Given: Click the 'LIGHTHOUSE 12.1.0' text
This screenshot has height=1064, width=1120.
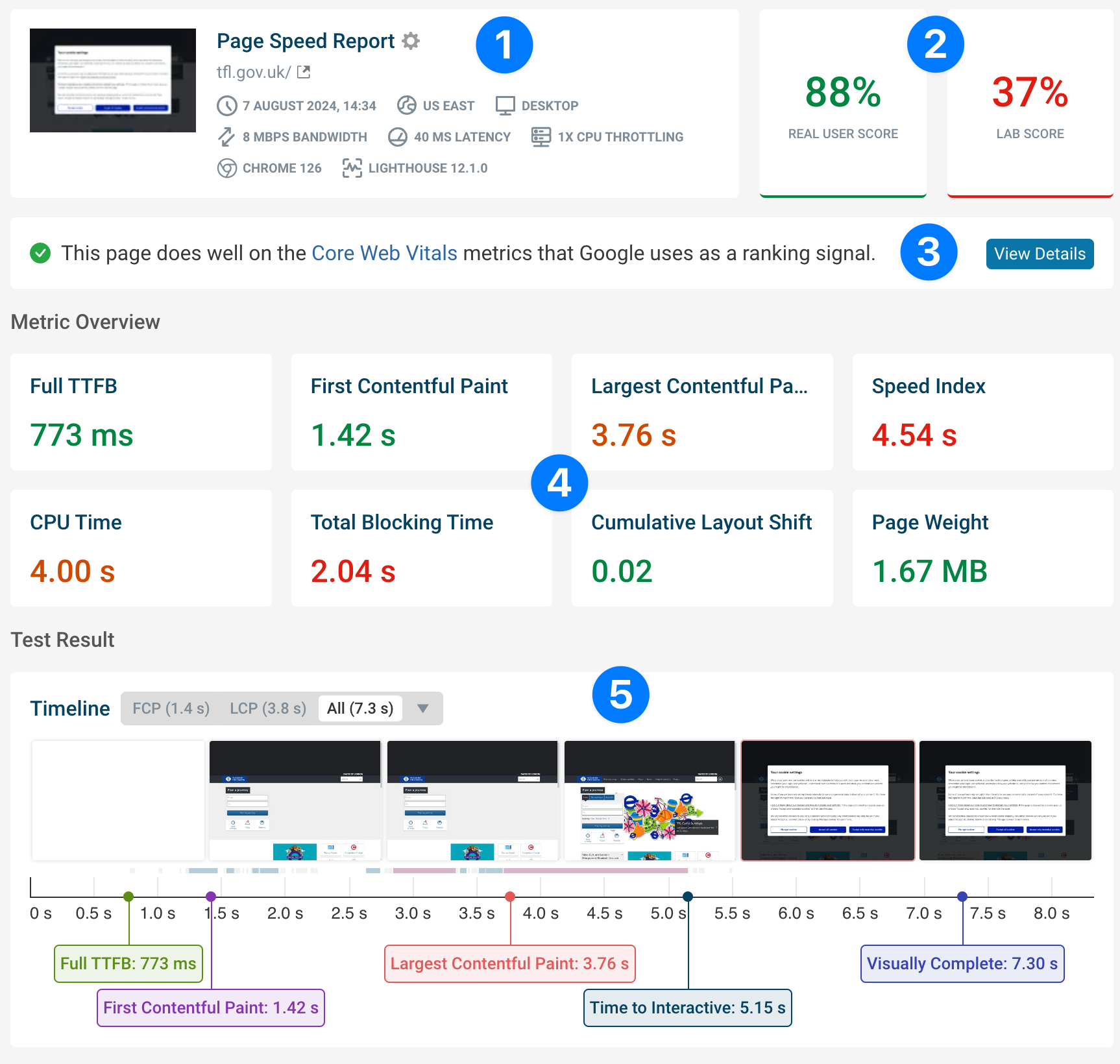Looking at the screenshot, I should [428, 168].
